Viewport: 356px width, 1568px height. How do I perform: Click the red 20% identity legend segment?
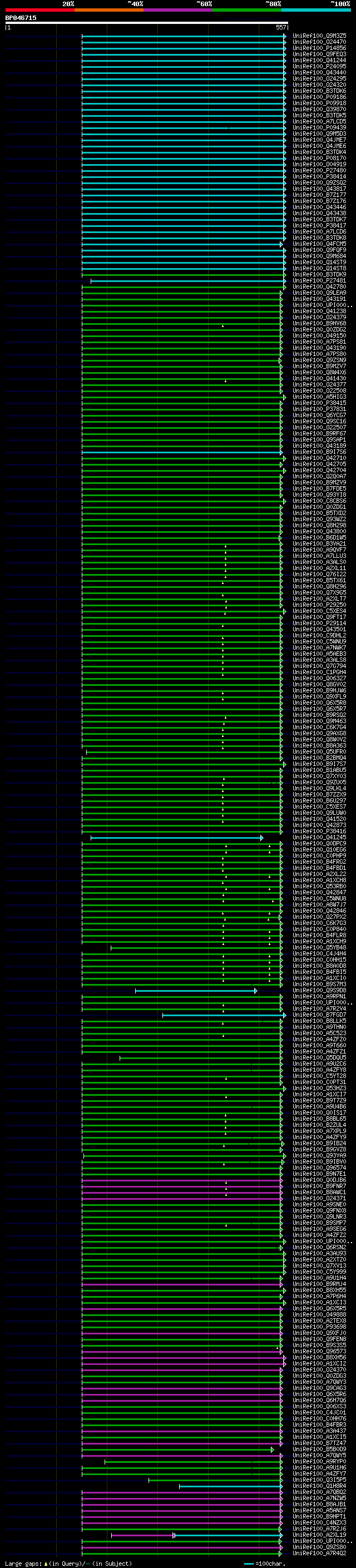pyautogui.click(x=39, y=10)
